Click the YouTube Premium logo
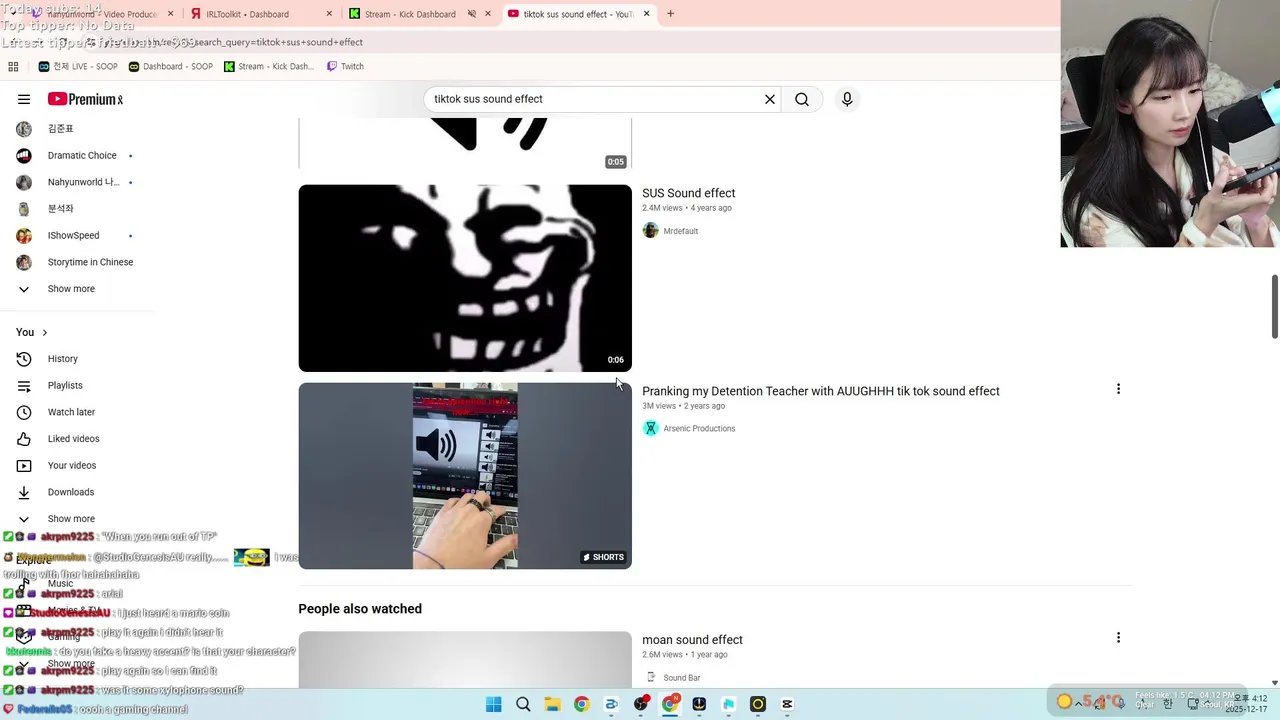The image size is (1280, 720). 85,99
